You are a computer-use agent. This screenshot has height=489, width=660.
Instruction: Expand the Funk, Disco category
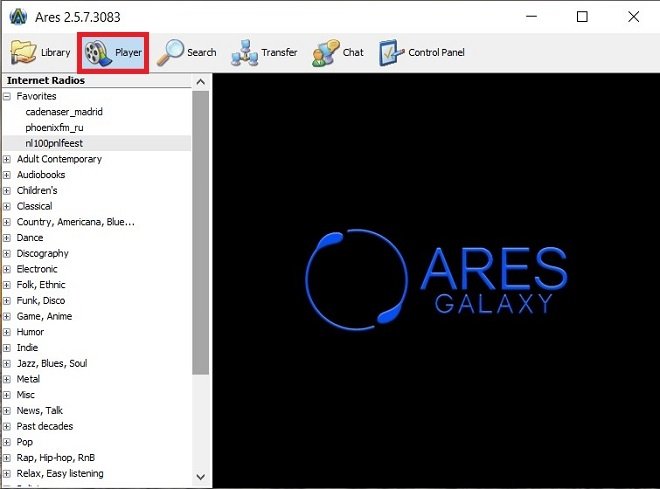point(7,301)
